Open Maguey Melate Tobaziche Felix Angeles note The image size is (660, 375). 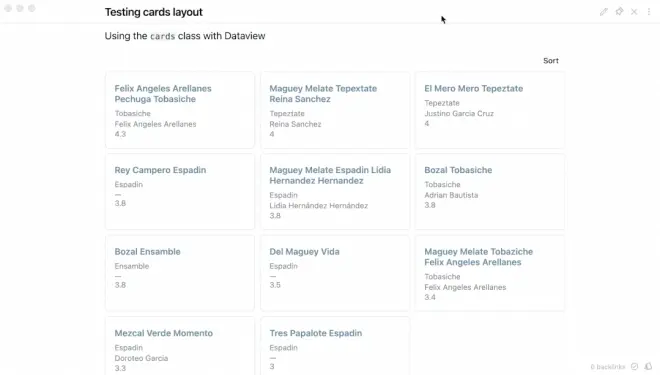(x=479, y=257)
